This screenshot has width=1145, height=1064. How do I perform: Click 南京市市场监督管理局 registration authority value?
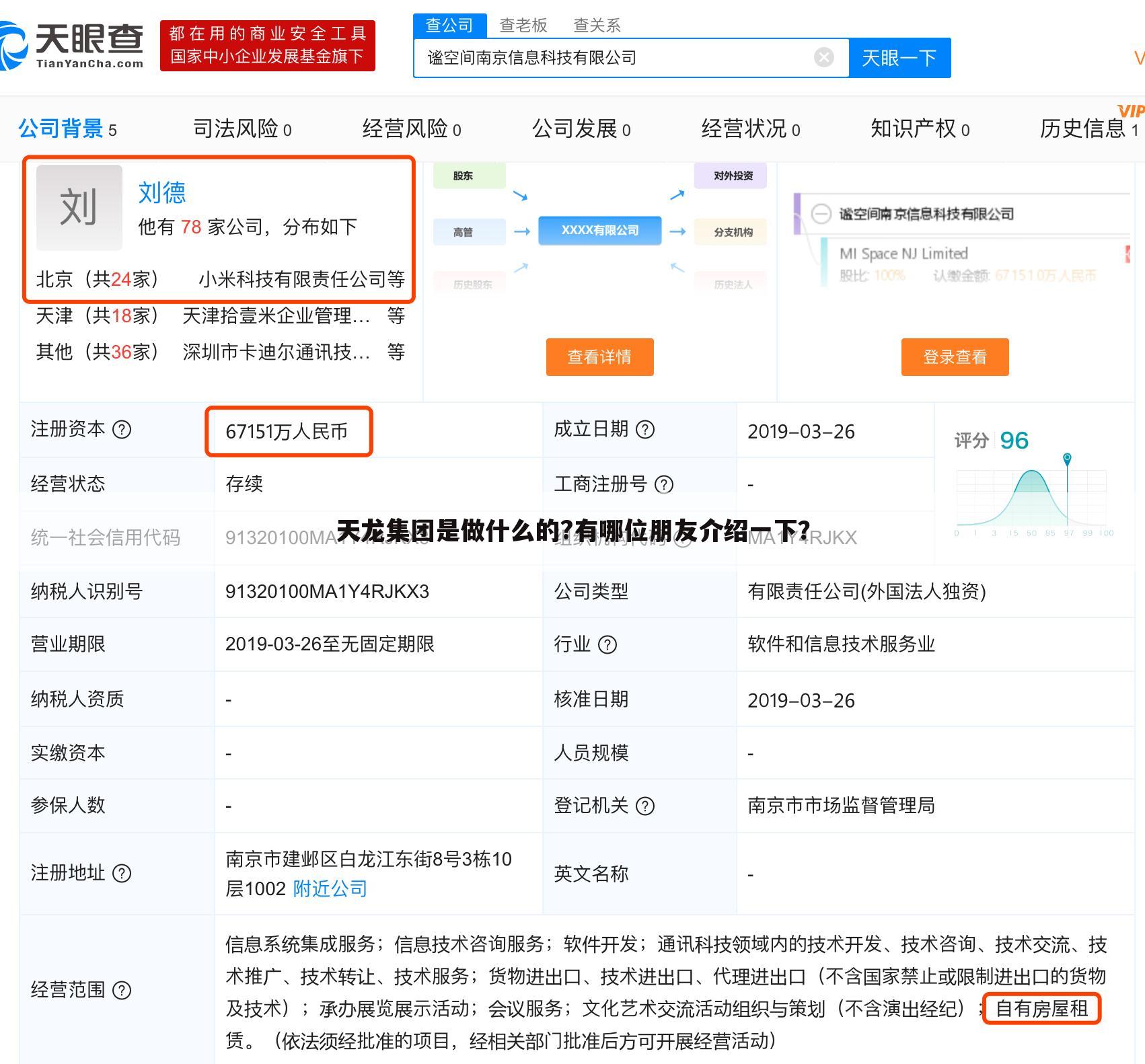pyautogui.click(x=842, y=806)
